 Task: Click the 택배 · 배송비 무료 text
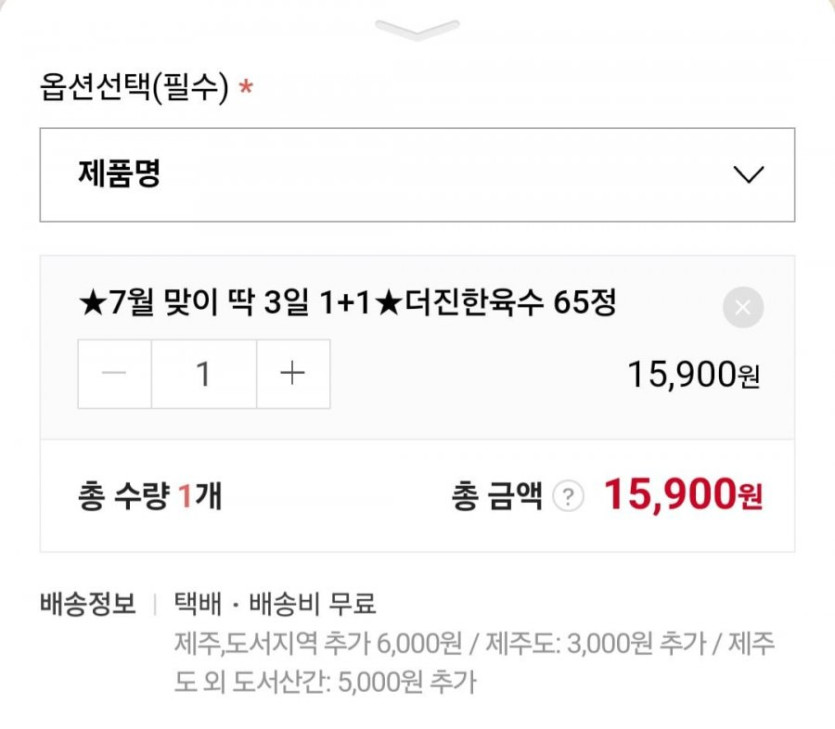pyautogui.click(x=275, y=604)
